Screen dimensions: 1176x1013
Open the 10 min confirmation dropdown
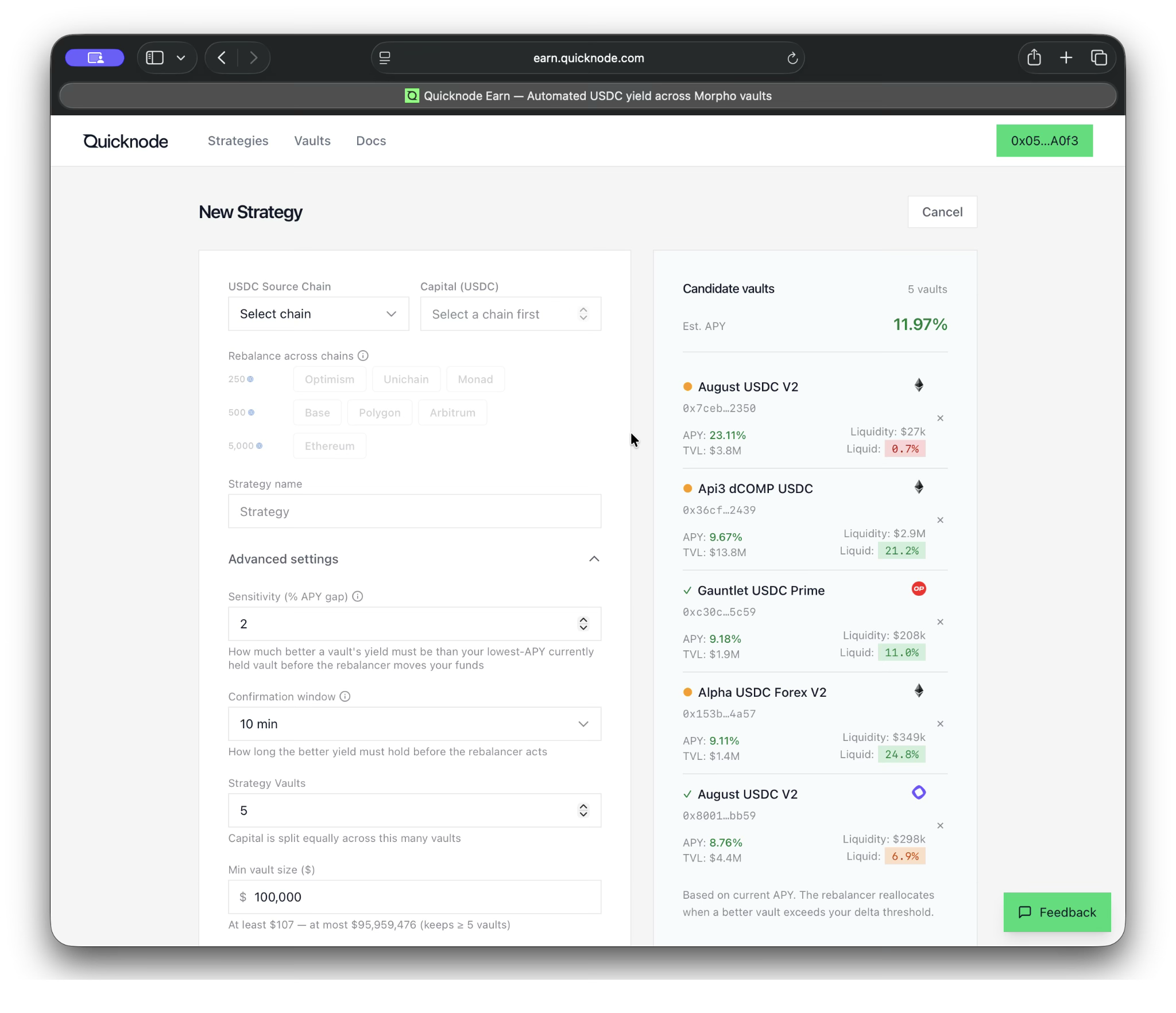[415, 724]
